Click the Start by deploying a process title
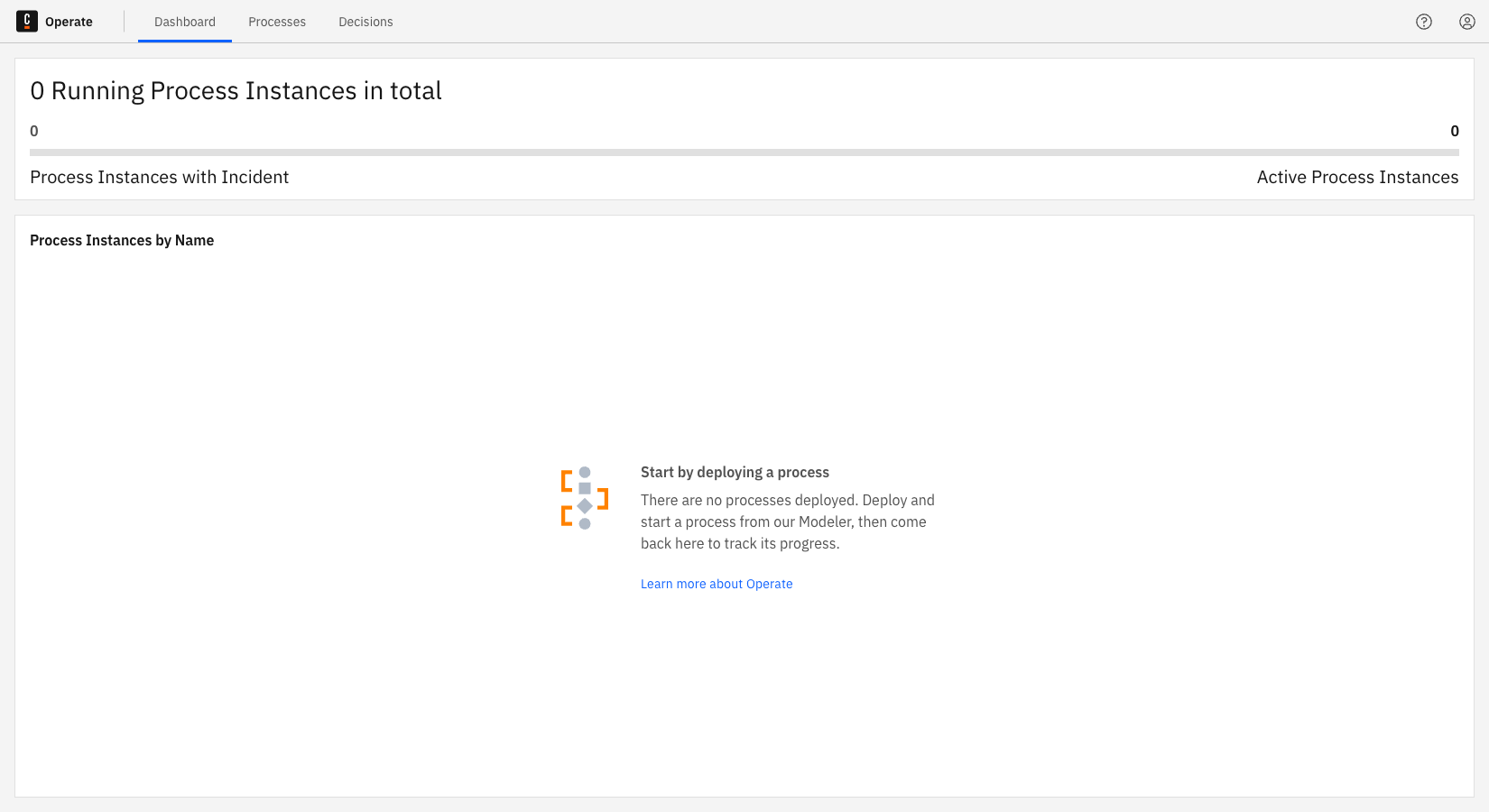This screenshot has height=812, width=1489. 735,473
